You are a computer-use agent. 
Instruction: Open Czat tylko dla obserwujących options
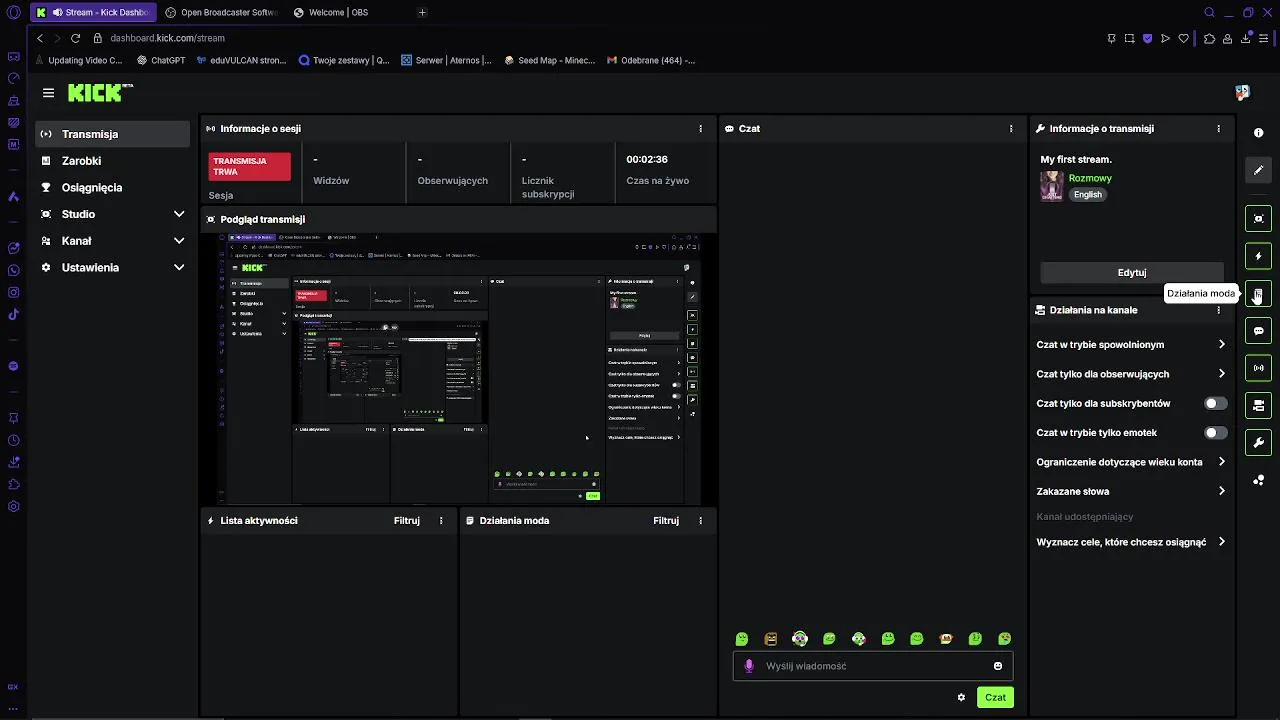point(1131,374)
